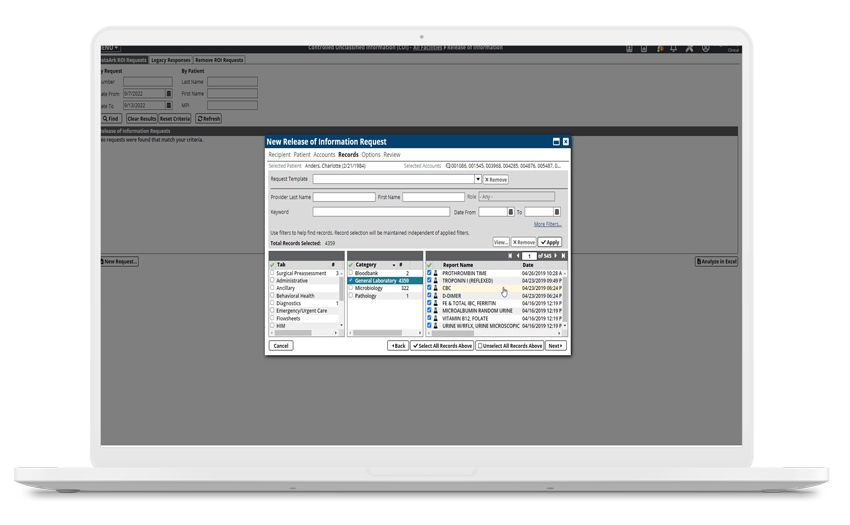
Task: Go to last page of records
Action: (563, 255)
